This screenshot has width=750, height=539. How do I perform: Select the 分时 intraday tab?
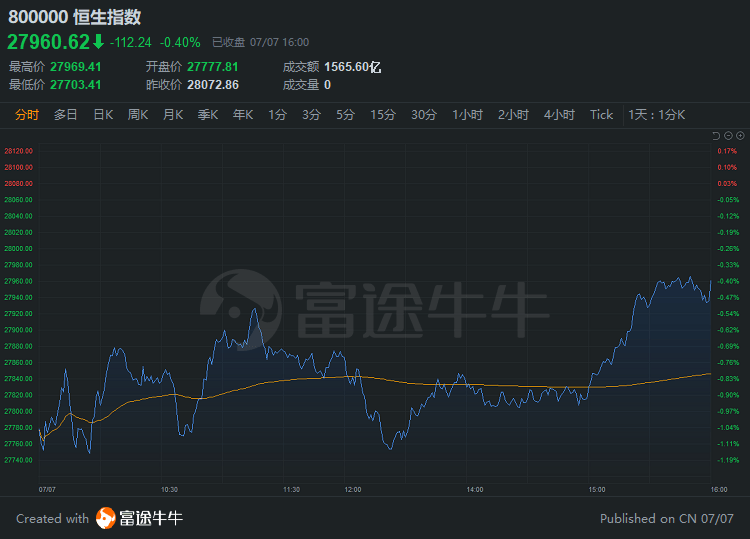pyautogui.click(x=27, y=115)
